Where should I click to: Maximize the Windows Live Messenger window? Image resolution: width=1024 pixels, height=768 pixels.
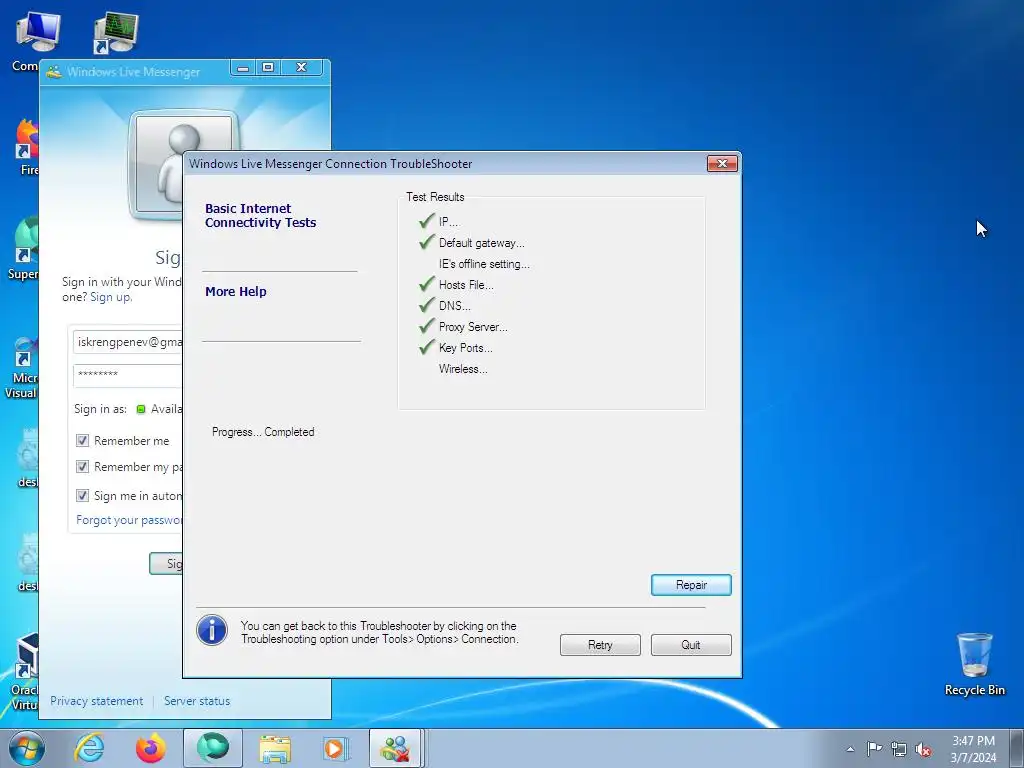(268, 67)
